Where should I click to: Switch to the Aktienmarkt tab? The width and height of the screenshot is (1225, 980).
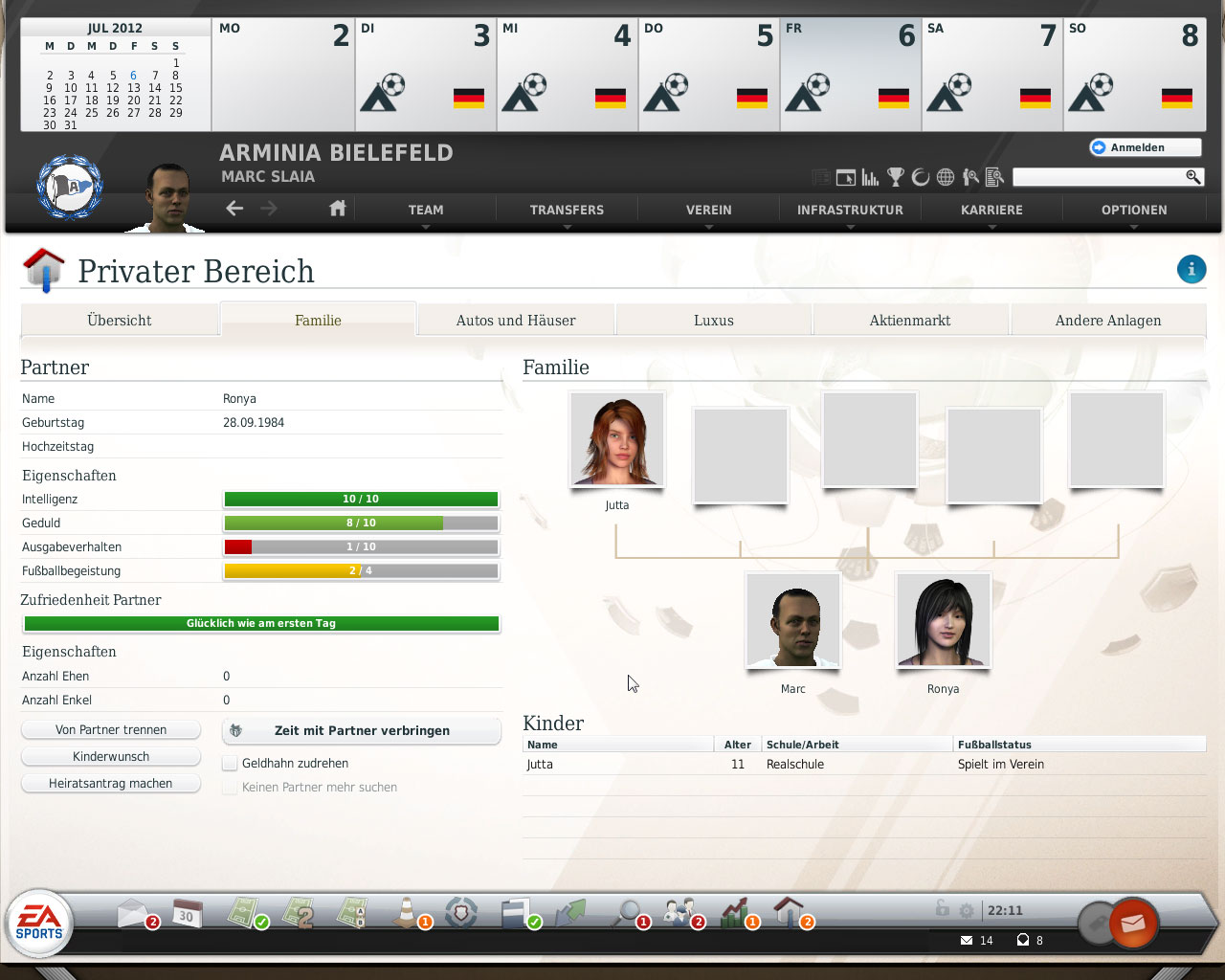pos(910,320)
